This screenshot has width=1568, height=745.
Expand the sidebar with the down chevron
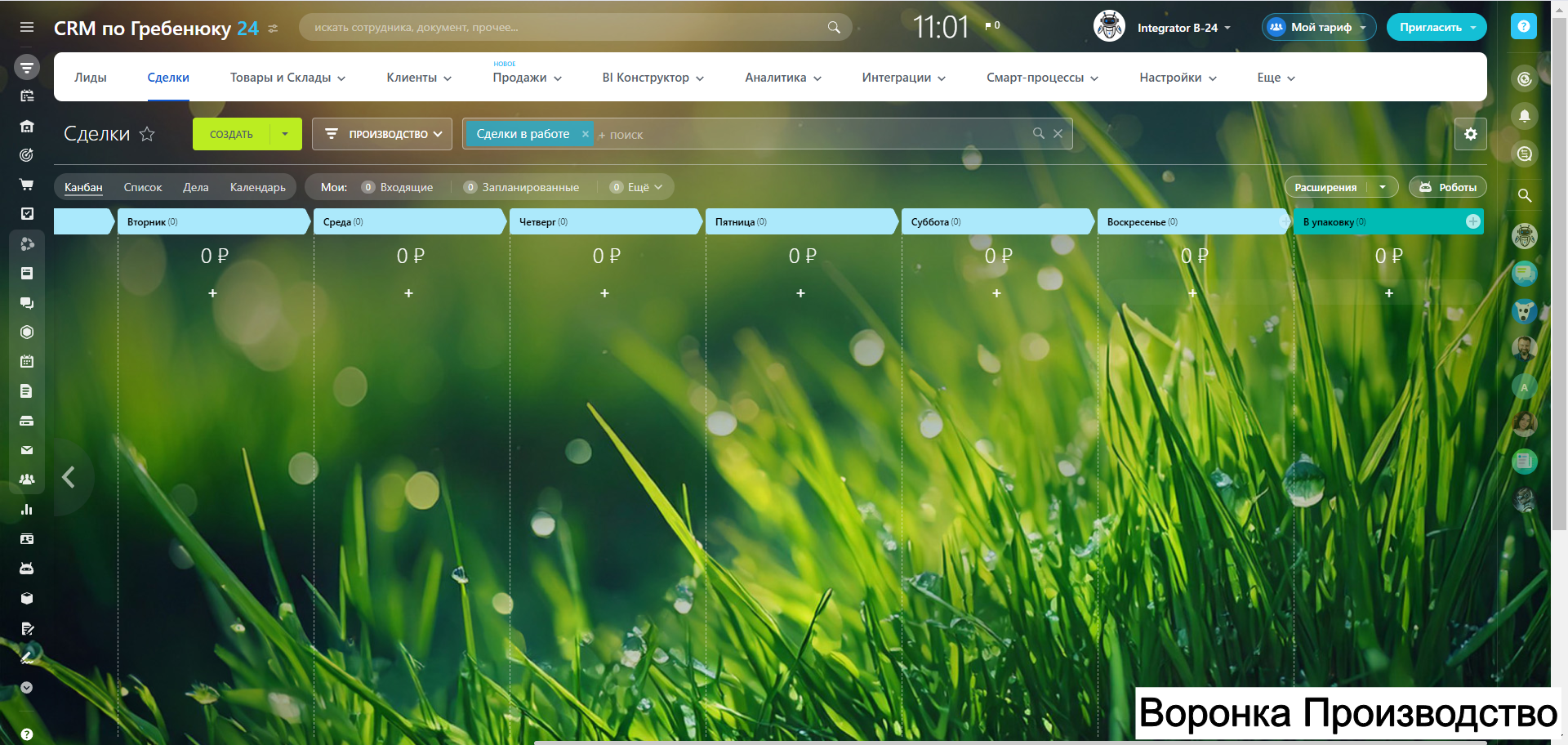[27, 688]
